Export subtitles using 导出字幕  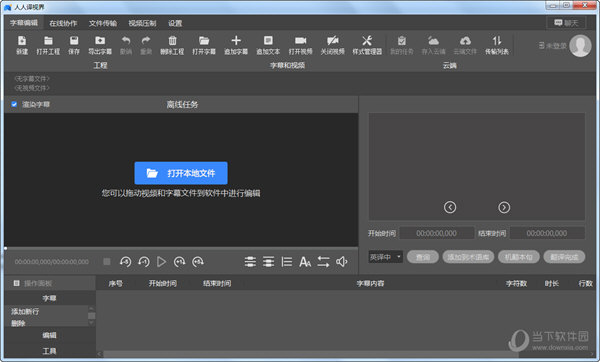pos(100,45)
